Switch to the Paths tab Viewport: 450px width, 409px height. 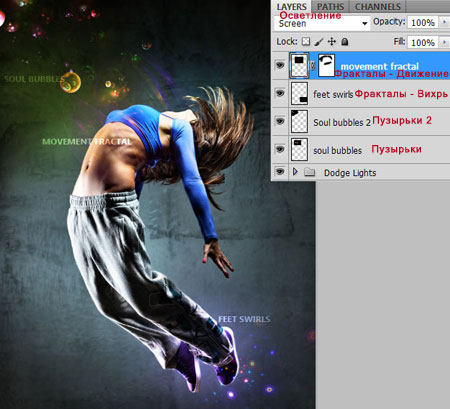click(330, 7)
